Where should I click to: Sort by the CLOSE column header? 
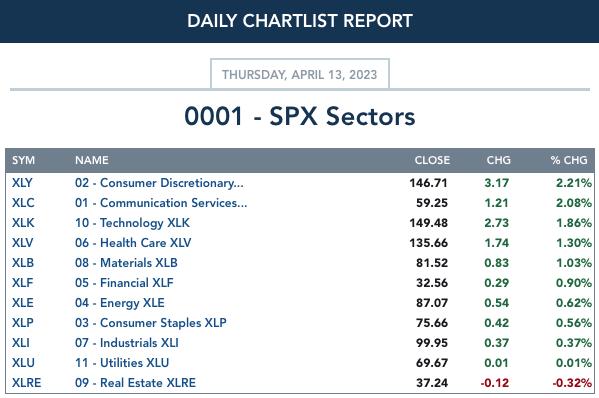tap(432, 160)
